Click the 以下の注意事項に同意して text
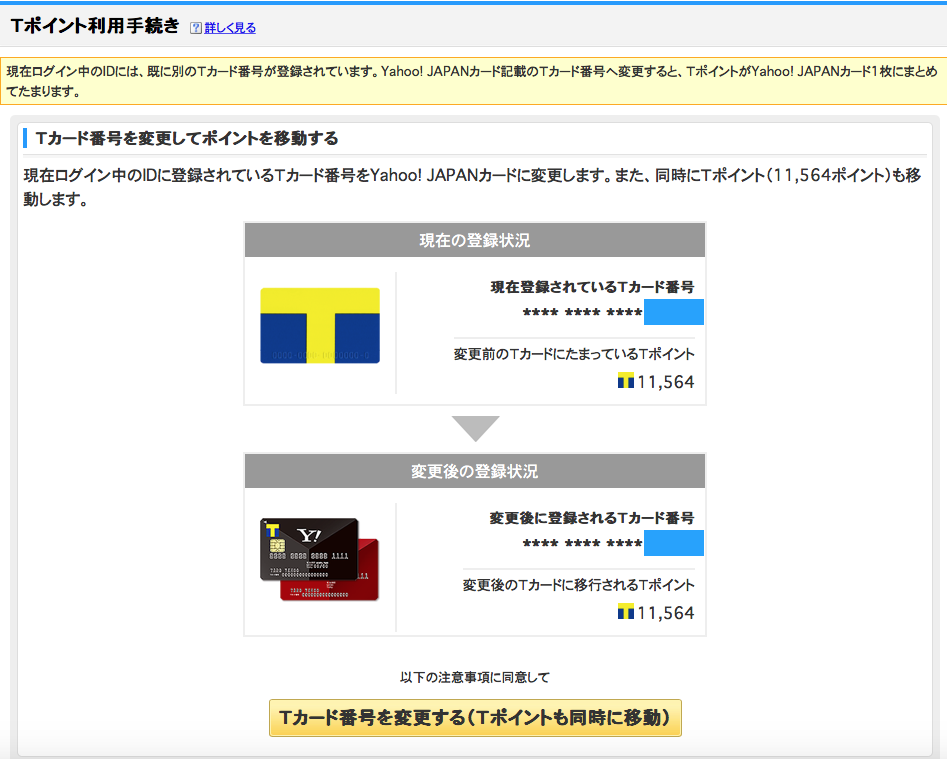 (x=475, y=678)
